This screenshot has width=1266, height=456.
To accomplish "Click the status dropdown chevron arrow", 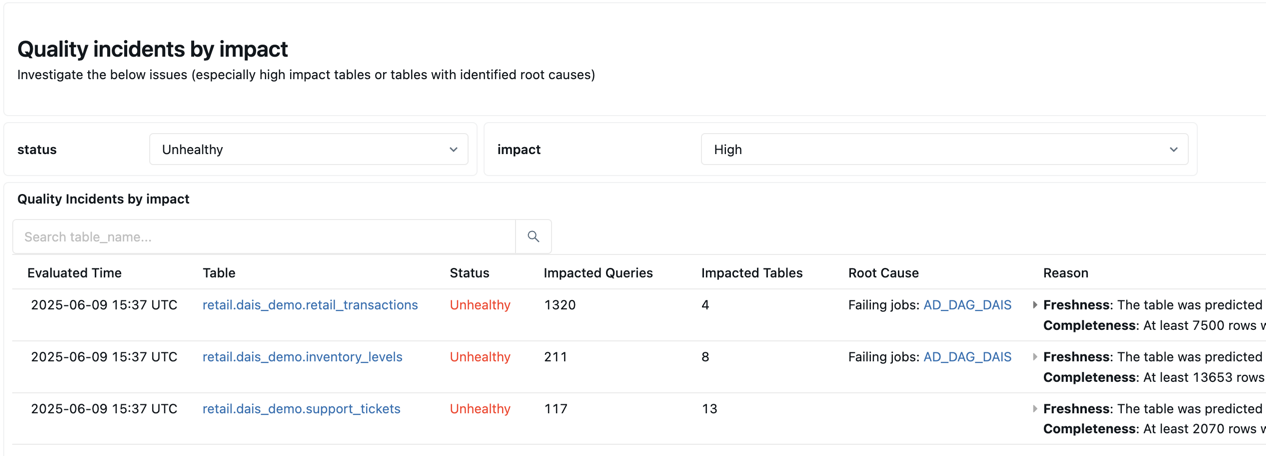I will coord(453,150).
